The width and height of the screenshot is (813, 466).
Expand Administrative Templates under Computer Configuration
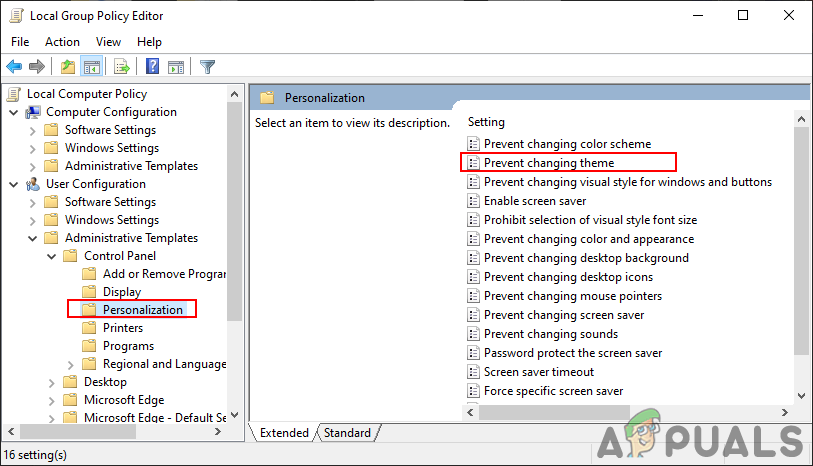[33, 167]
